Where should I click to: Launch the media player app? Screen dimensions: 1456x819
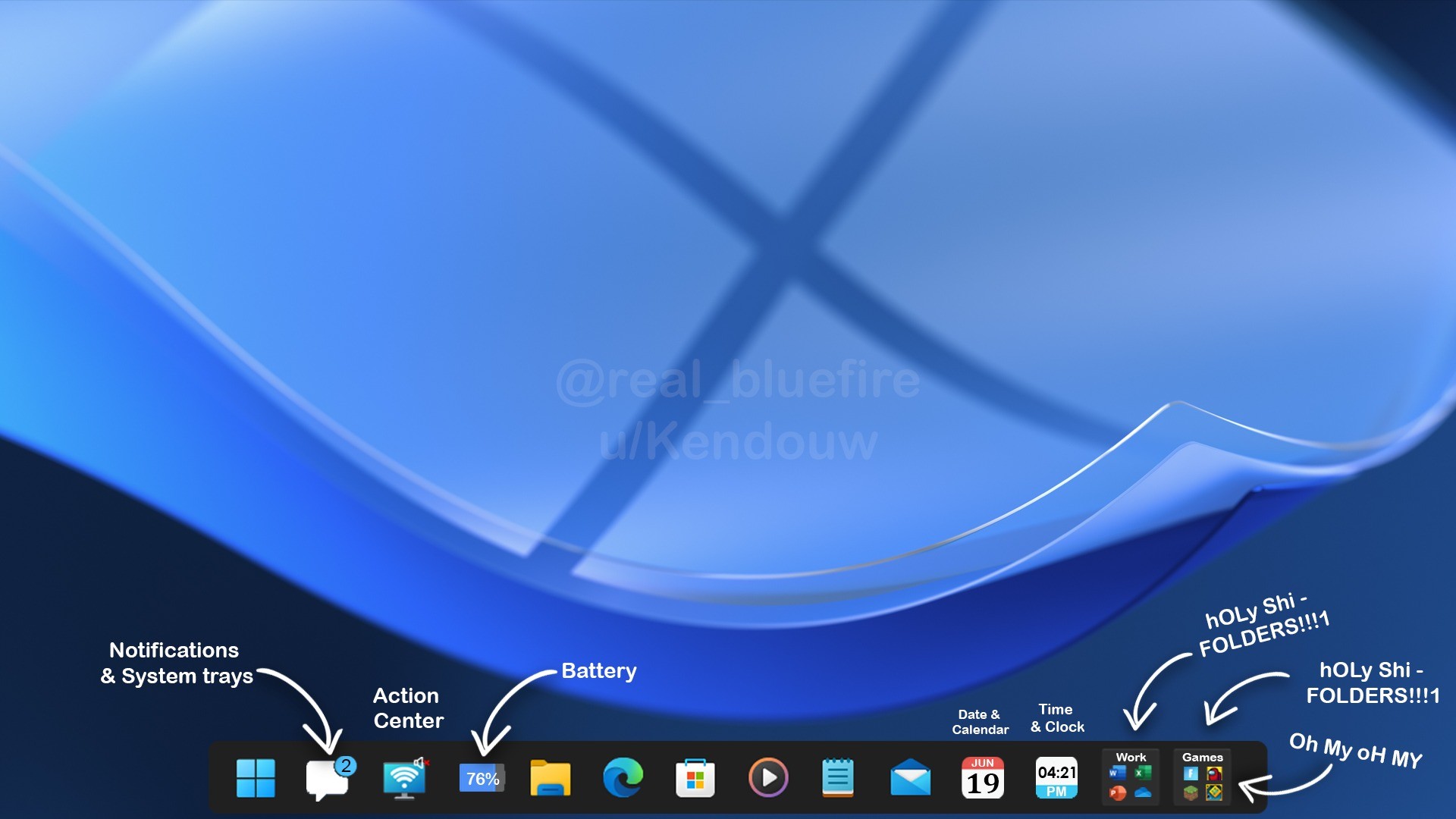point(767,778)
